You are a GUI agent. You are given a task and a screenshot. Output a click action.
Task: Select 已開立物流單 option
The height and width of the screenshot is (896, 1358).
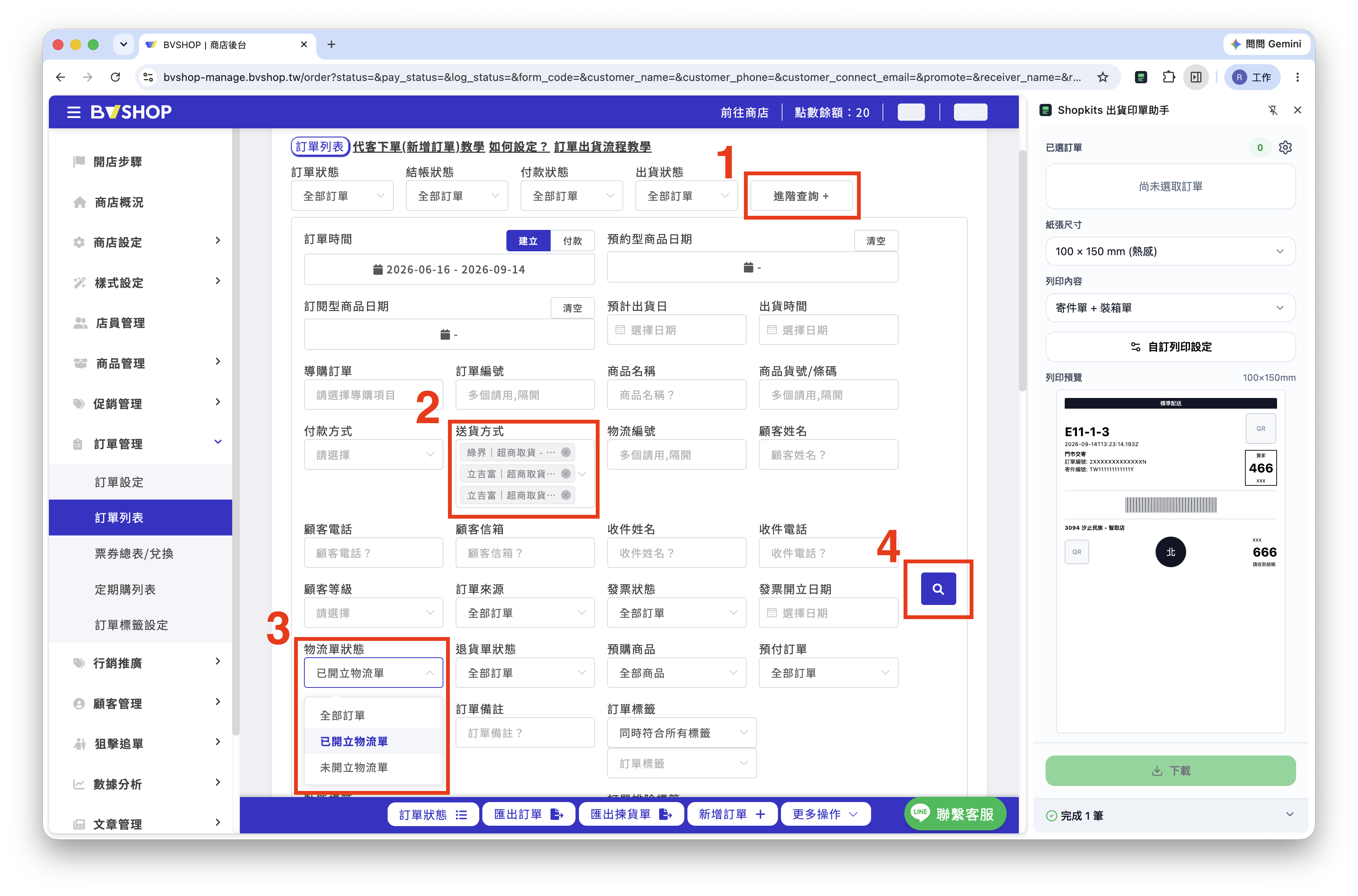coord(373,741)
